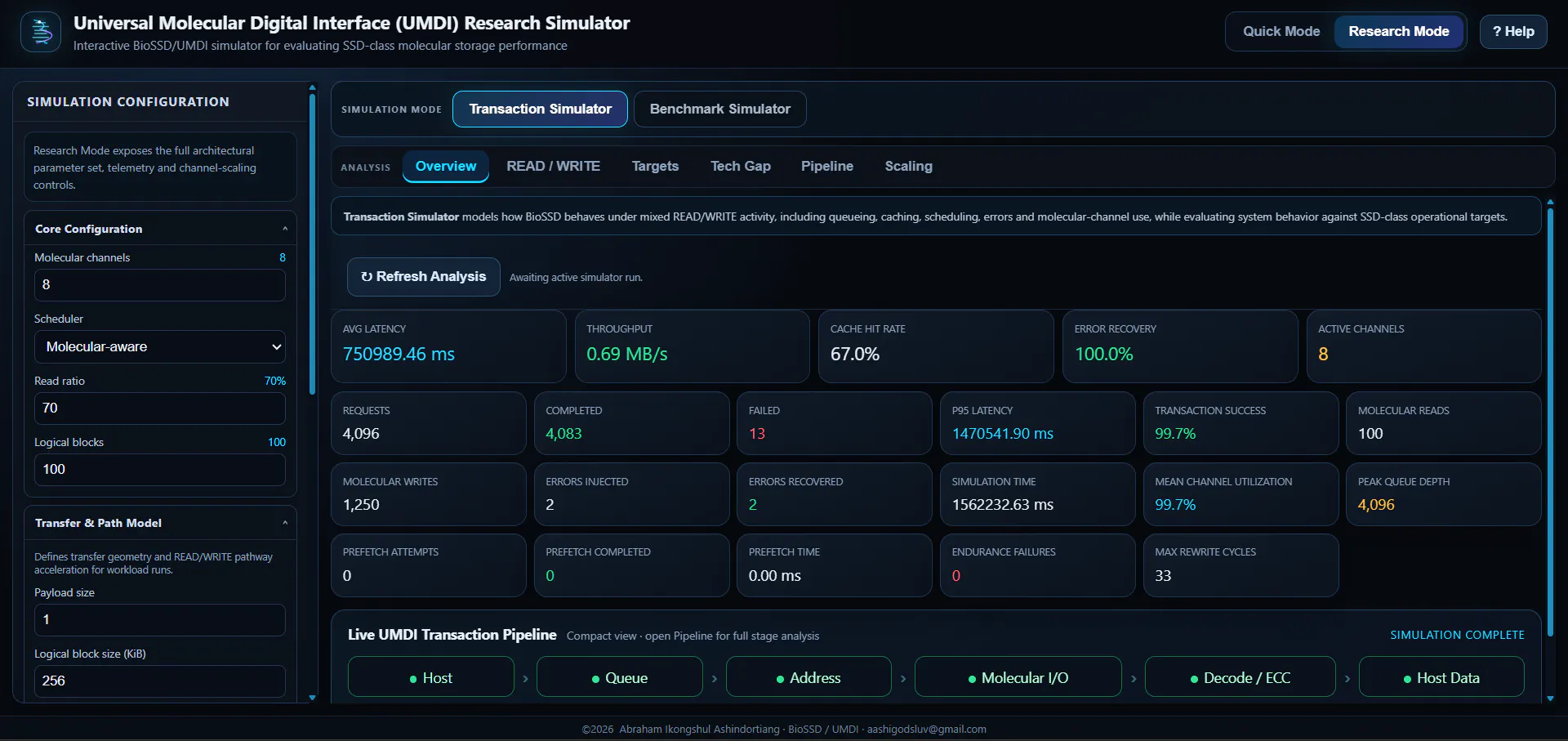Screen dimensions: 1568x741
Task: Go to the Targets tab
Action: tap(655, 167)
